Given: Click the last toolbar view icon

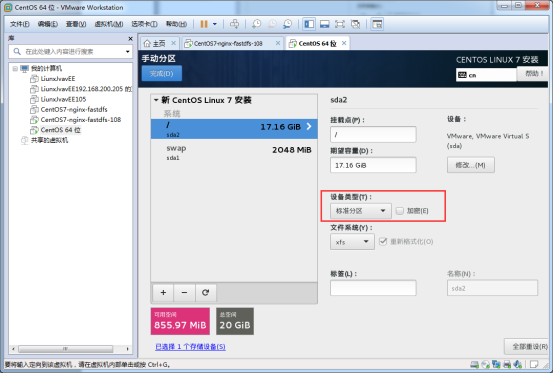Looking at the screenshot, I should 377,24.
